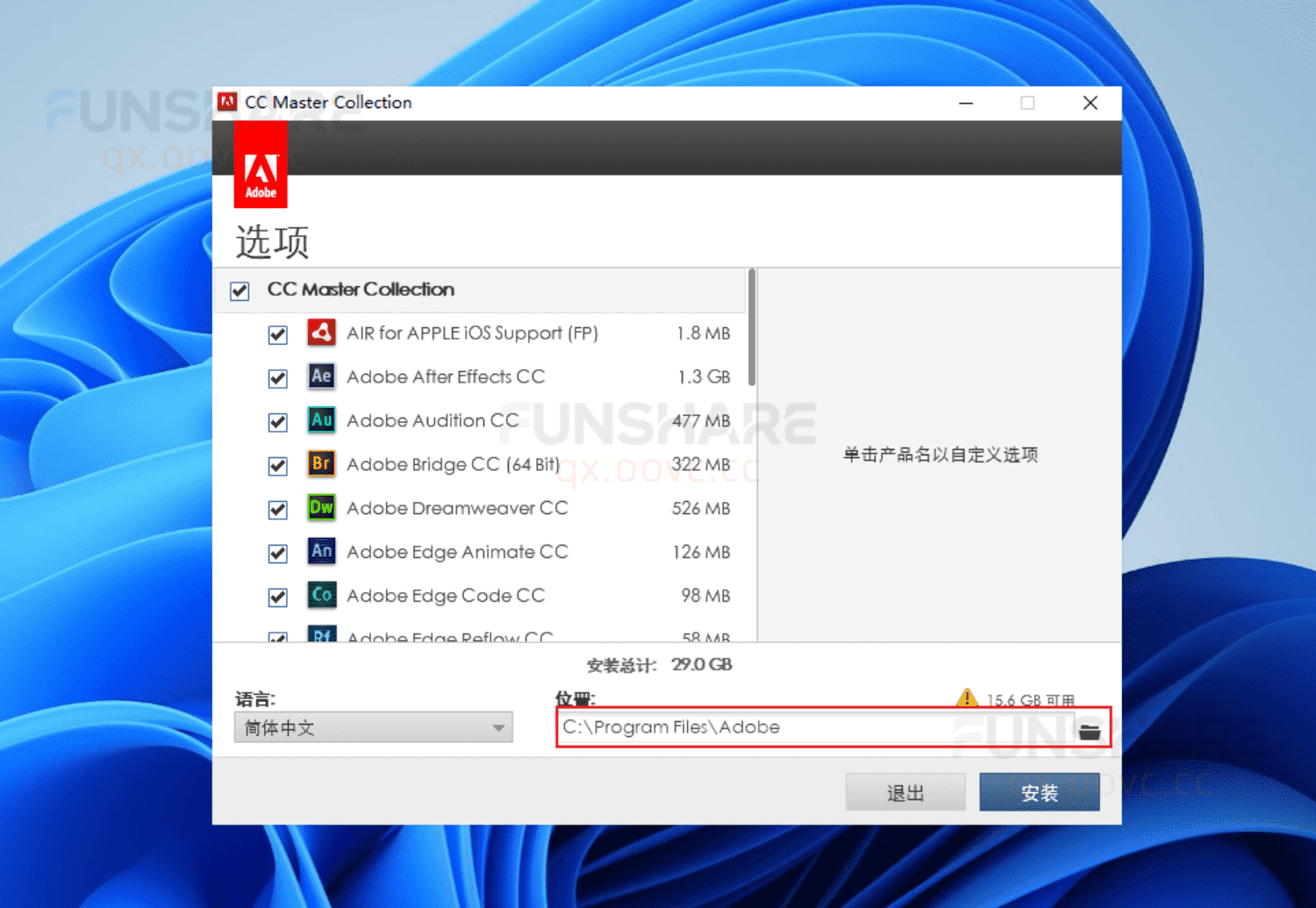Select the Adobe Edge Animate CC name
Screen dimensions: 1316x908
coord(458,552)
